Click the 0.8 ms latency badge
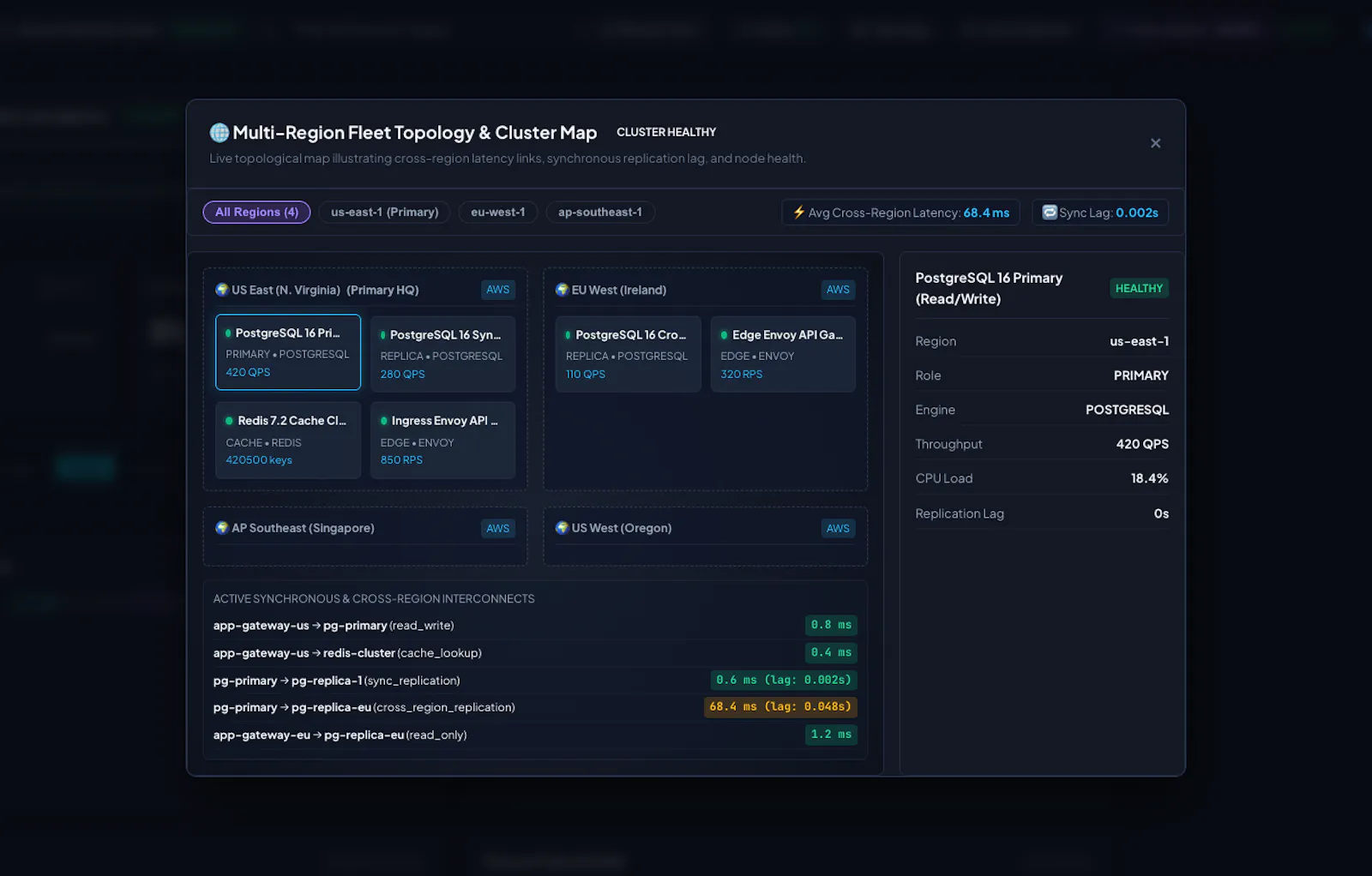 click(831, 625)
